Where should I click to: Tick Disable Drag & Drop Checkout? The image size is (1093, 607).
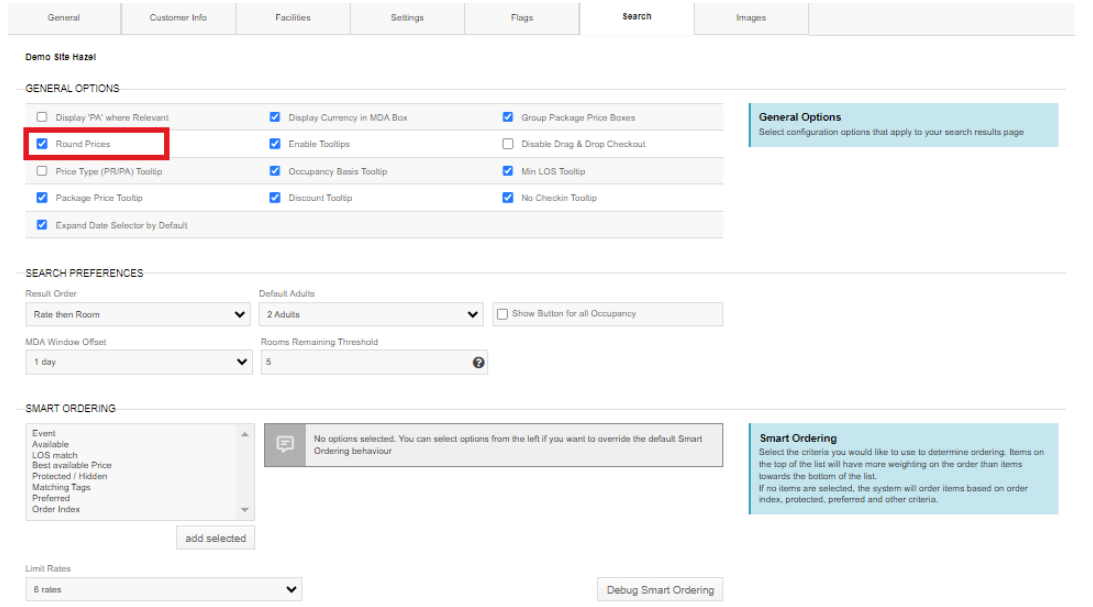tap(508, 144)
